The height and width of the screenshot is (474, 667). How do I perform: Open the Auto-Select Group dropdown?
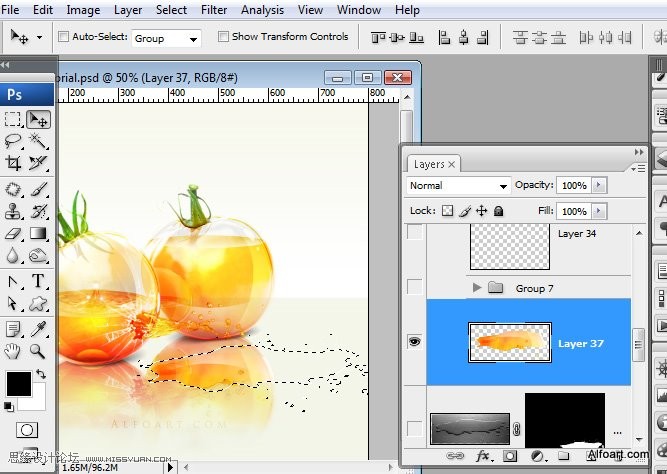[166, 38]
